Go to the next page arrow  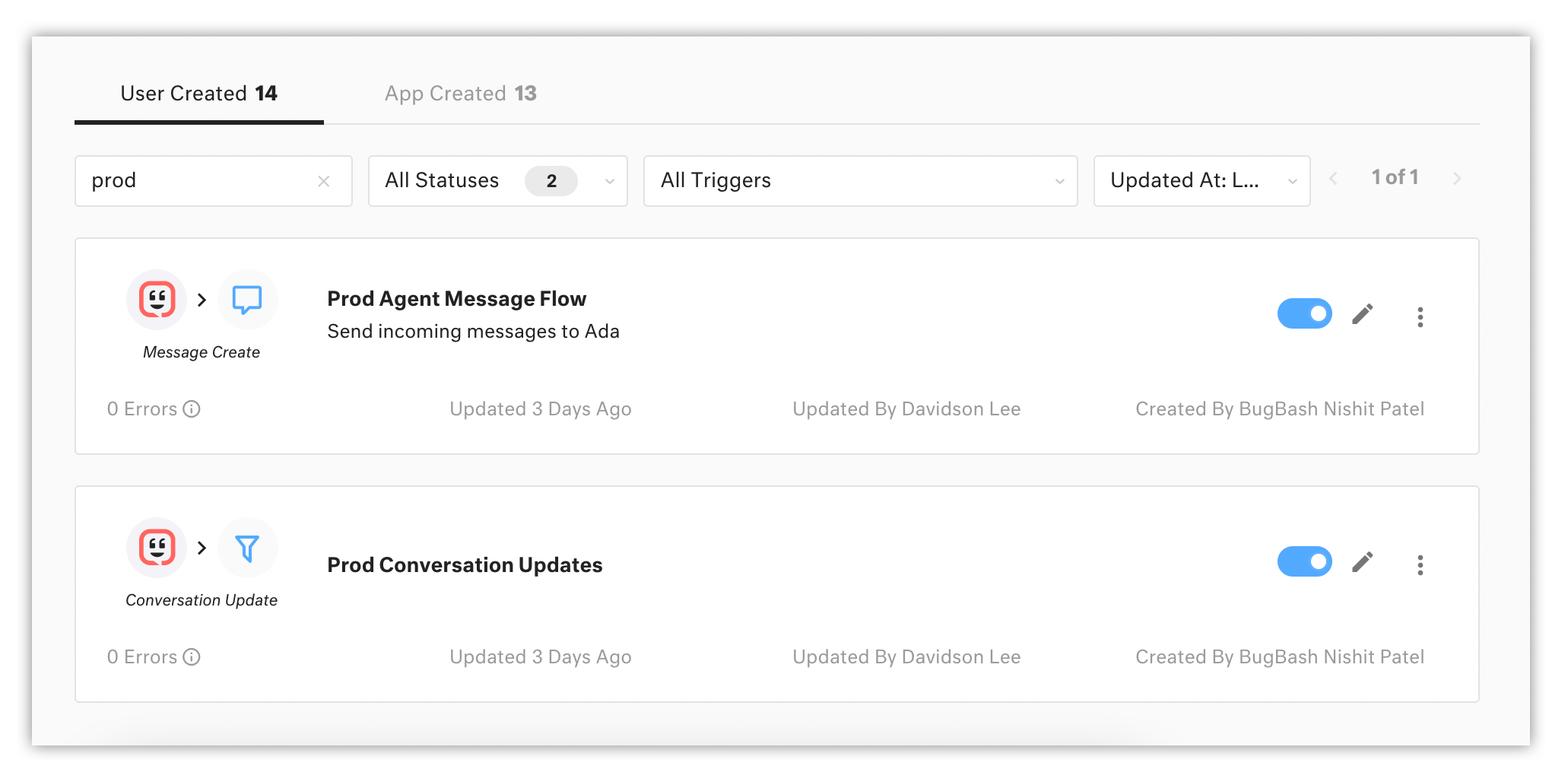click(1457, 179)
